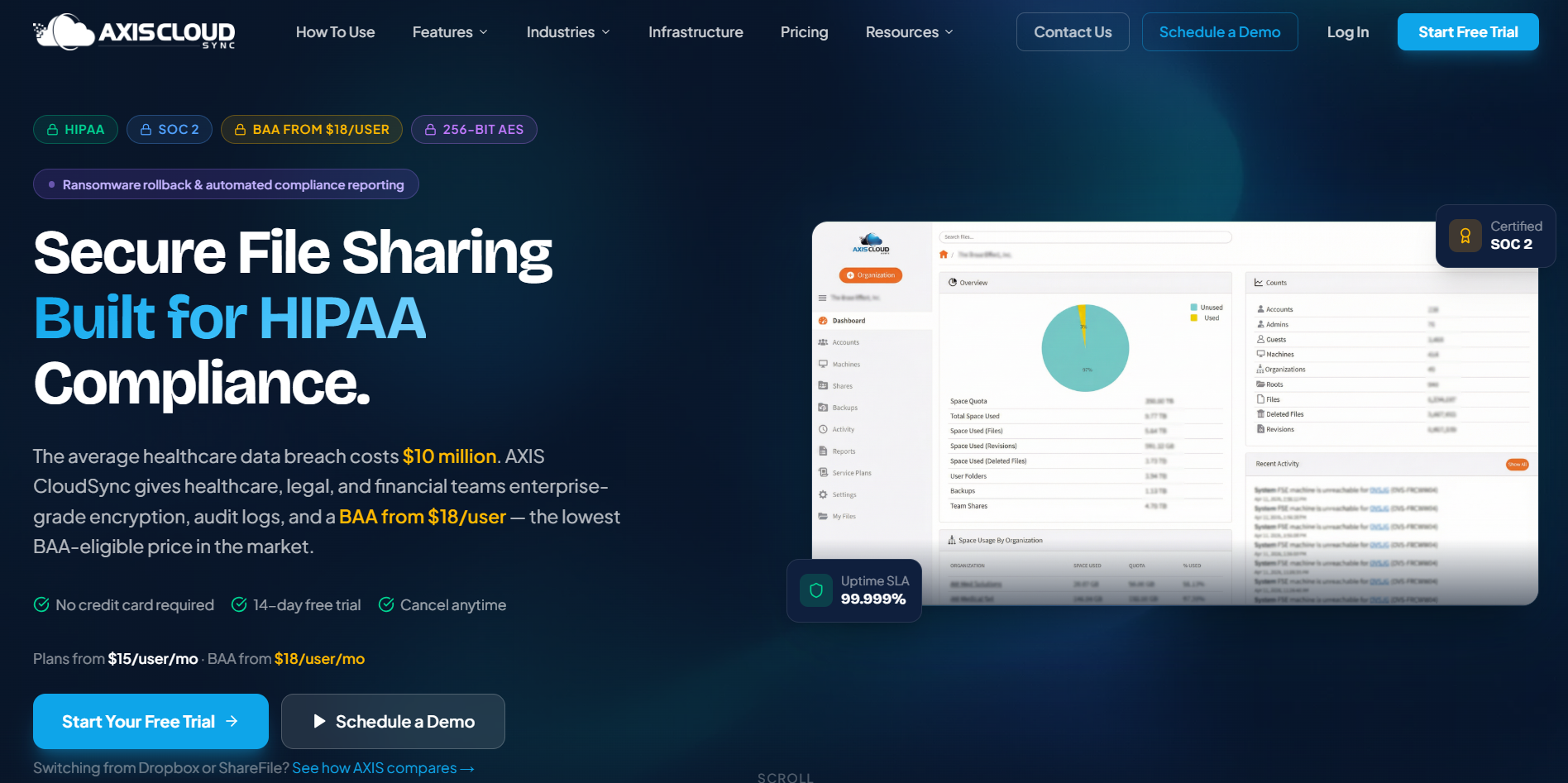Click the lock icon in the SOC 2 badge

146,130
